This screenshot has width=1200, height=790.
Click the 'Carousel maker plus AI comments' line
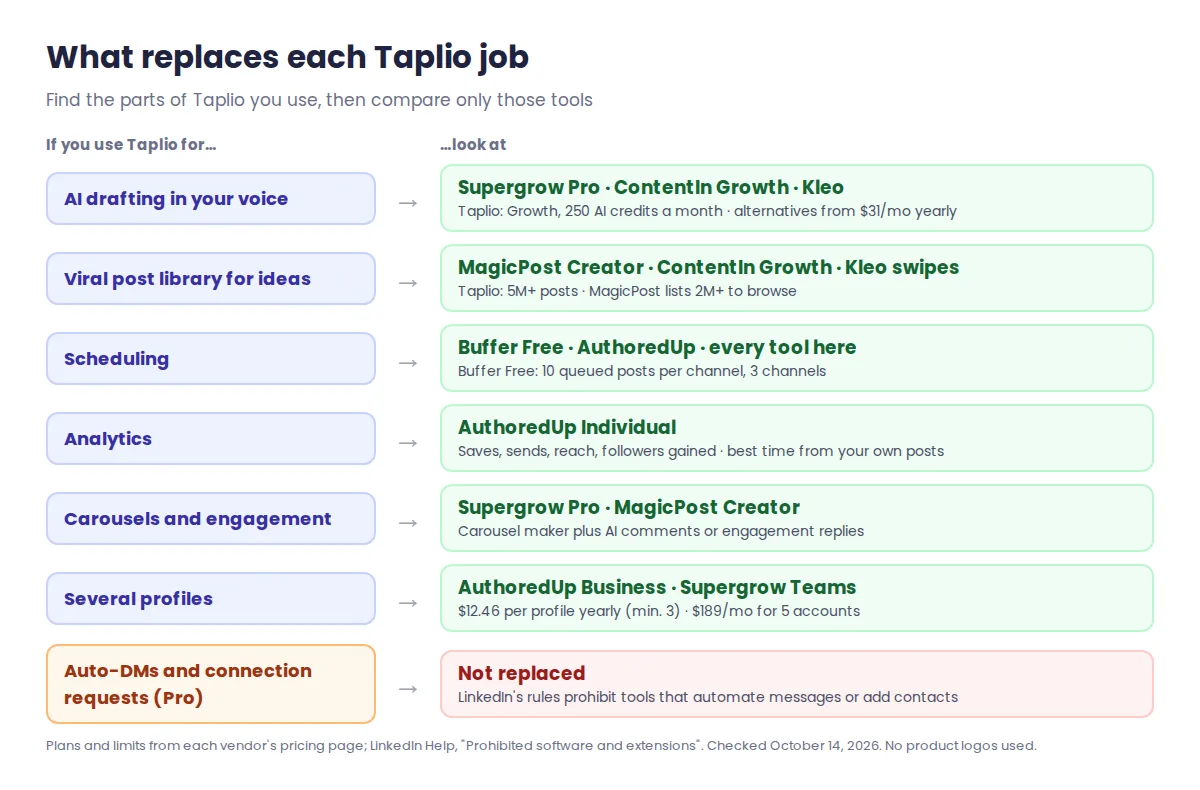pyautogui.click(x=661, y=531)
